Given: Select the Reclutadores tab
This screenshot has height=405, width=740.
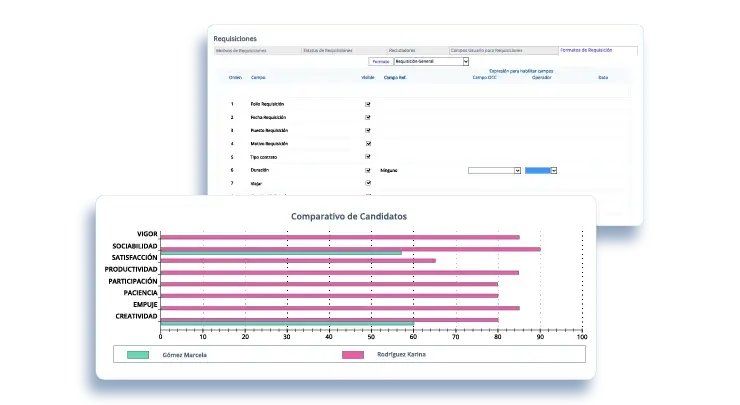Looking at the screenshot, I should click(x=402, y=50).
